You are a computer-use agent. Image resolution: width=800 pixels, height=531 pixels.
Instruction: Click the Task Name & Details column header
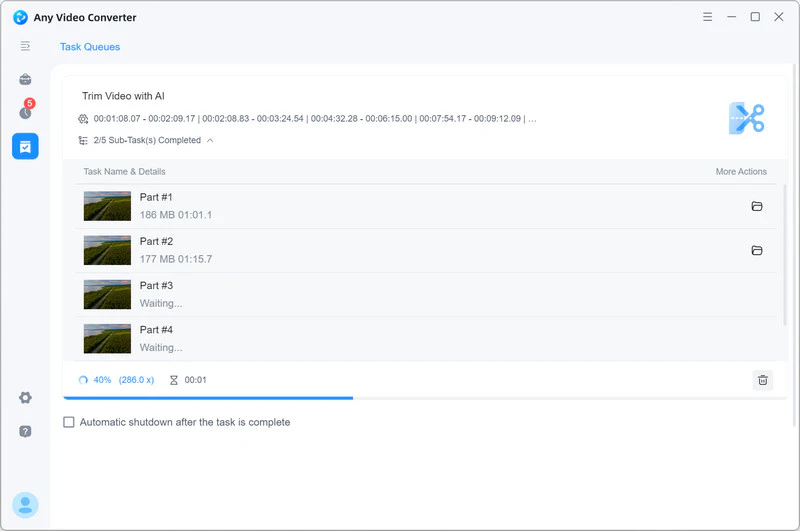[x=124, y=172]
